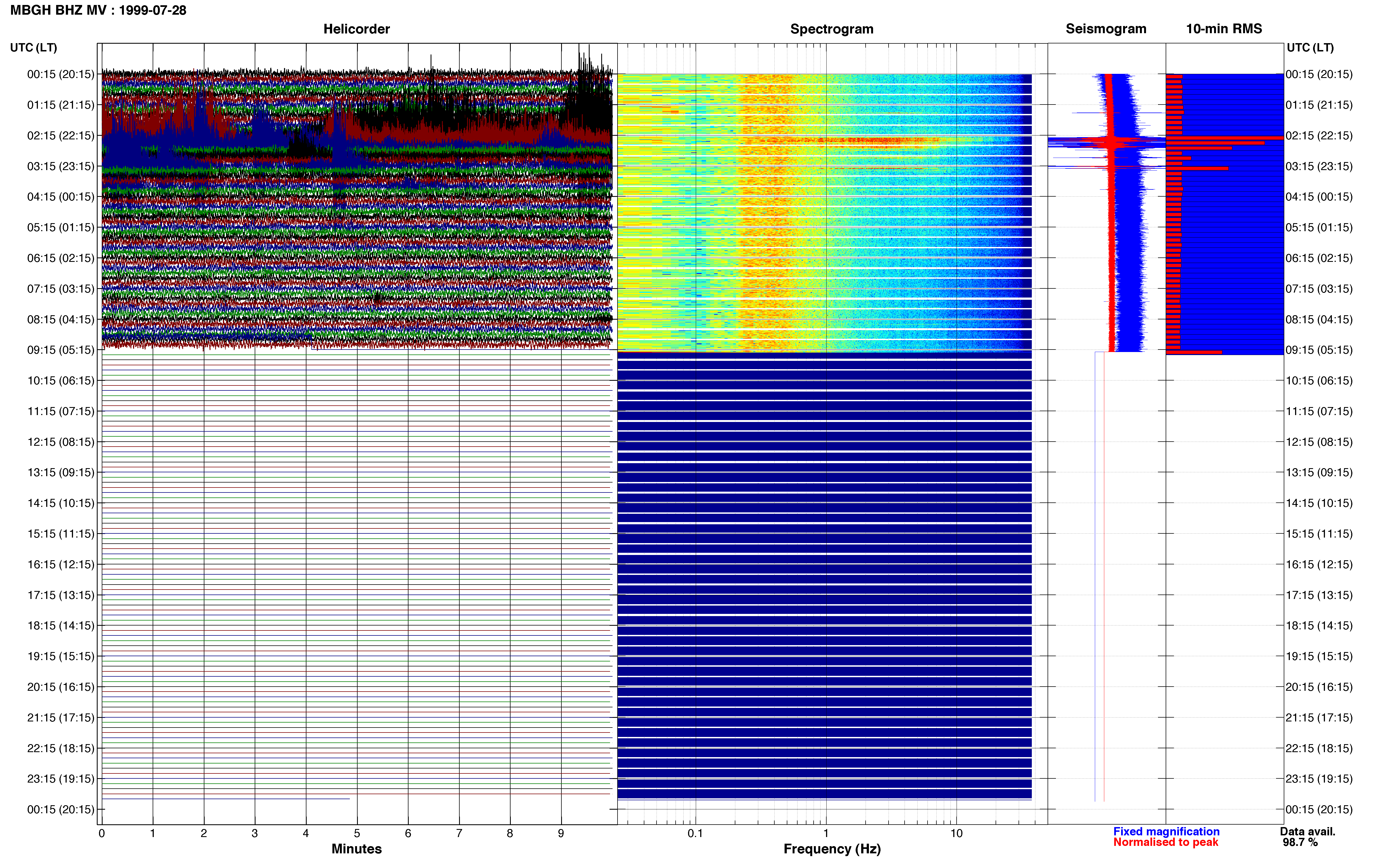Click the helicorder minute tick '5'
This screenshot has height=868, width=1388.
click(357, 833)
